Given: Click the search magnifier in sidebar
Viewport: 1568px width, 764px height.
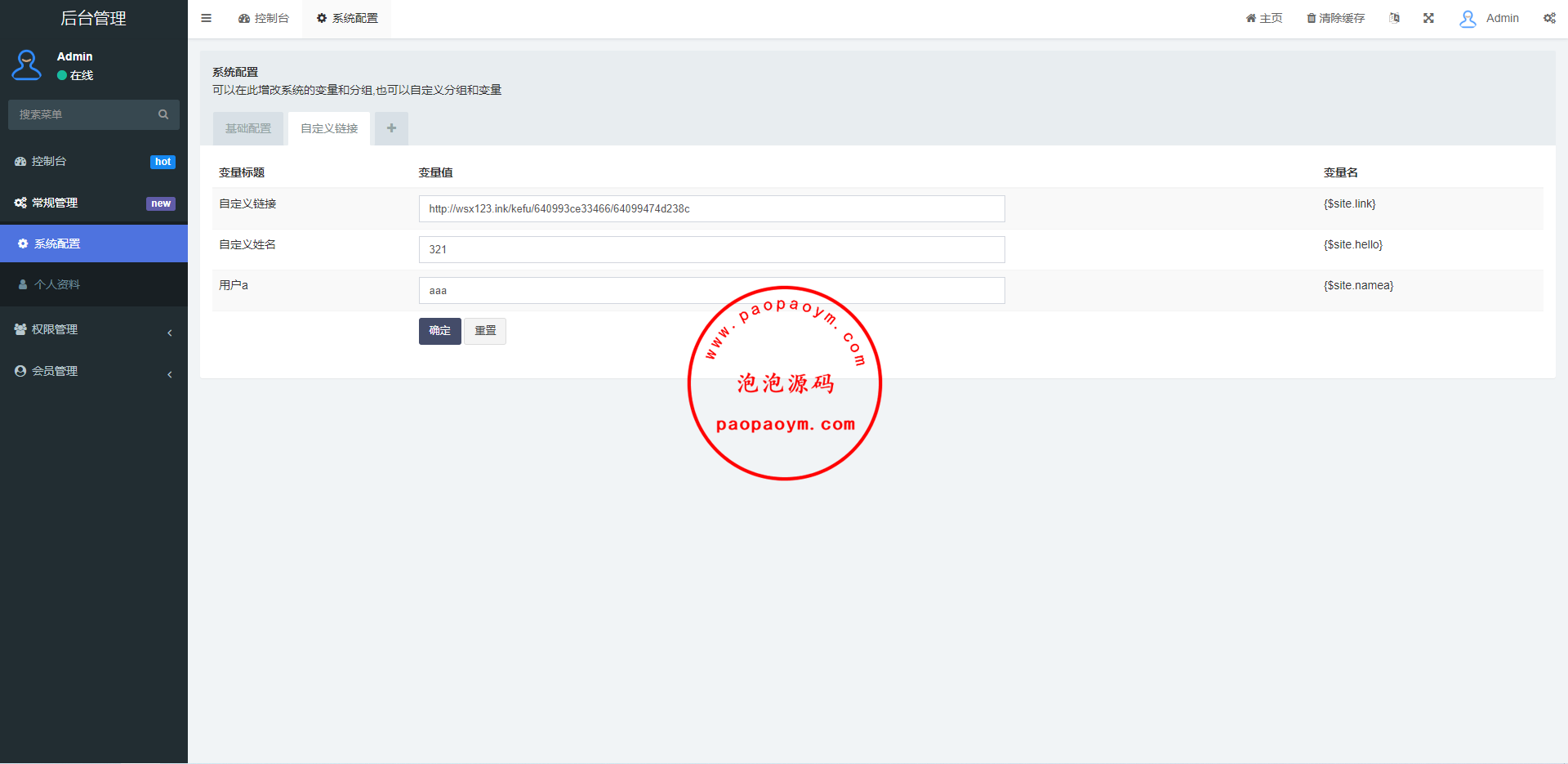Looking at the screenshot, I should coord(163,114).
